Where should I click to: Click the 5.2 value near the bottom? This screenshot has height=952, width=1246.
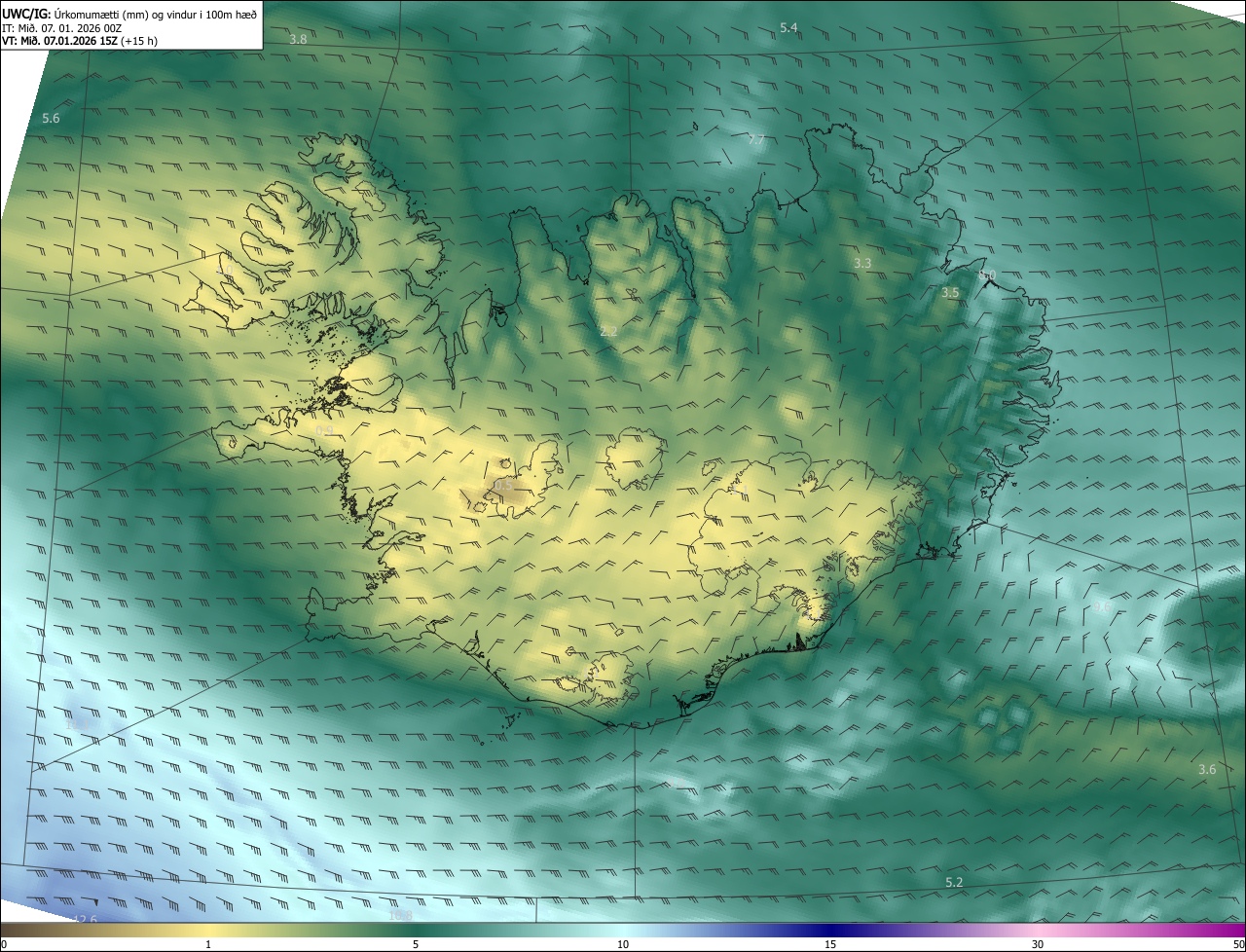coord(954,882)
